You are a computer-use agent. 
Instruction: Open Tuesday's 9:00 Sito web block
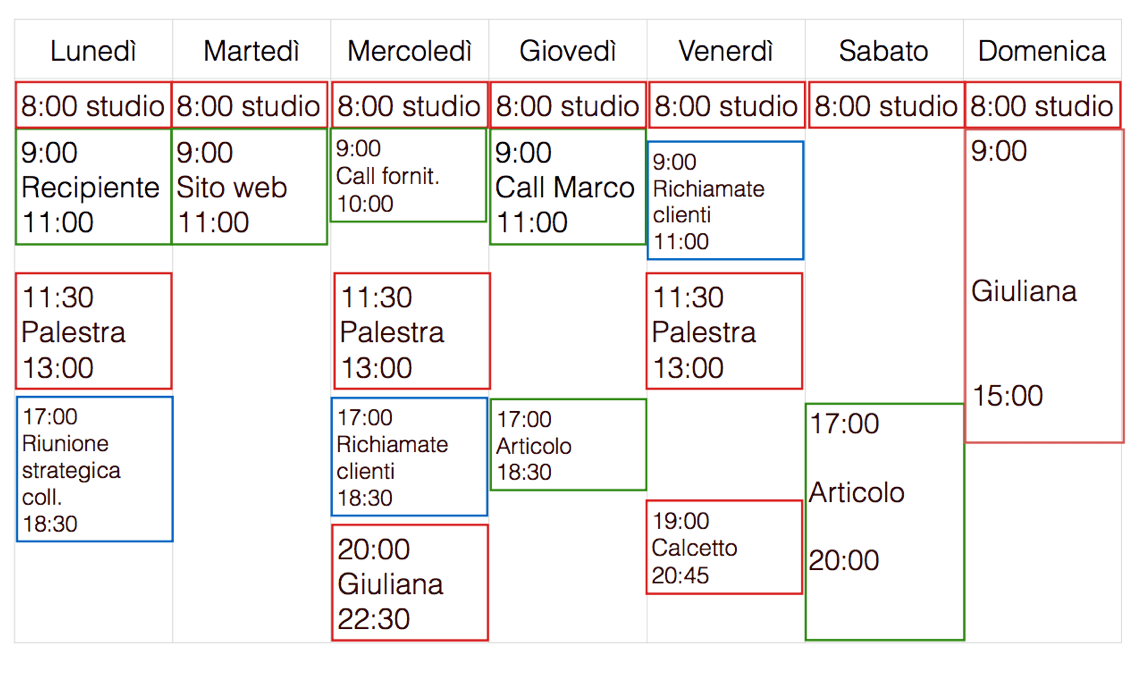[x=249, y=187]
